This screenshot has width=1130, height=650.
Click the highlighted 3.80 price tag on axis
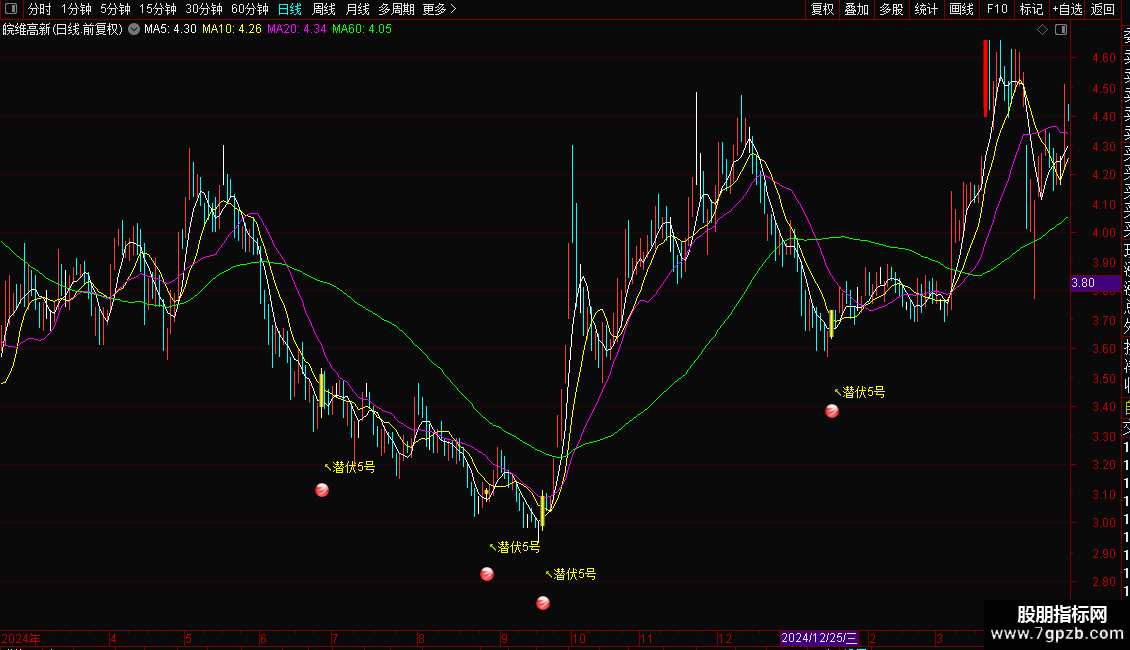tap(1096, 283)
